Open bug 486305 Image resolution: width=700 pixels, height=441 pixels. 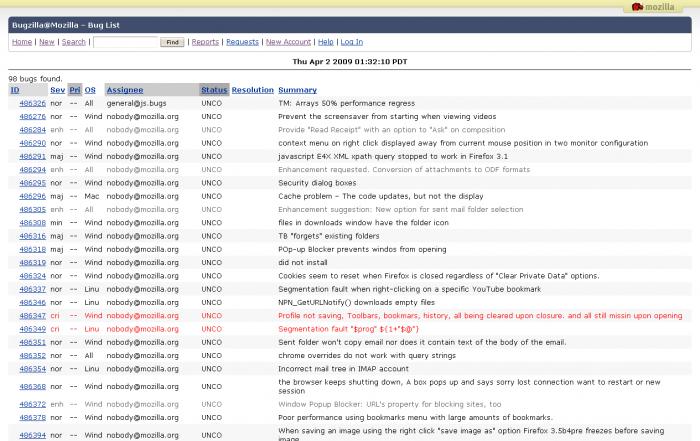point(33,210)
